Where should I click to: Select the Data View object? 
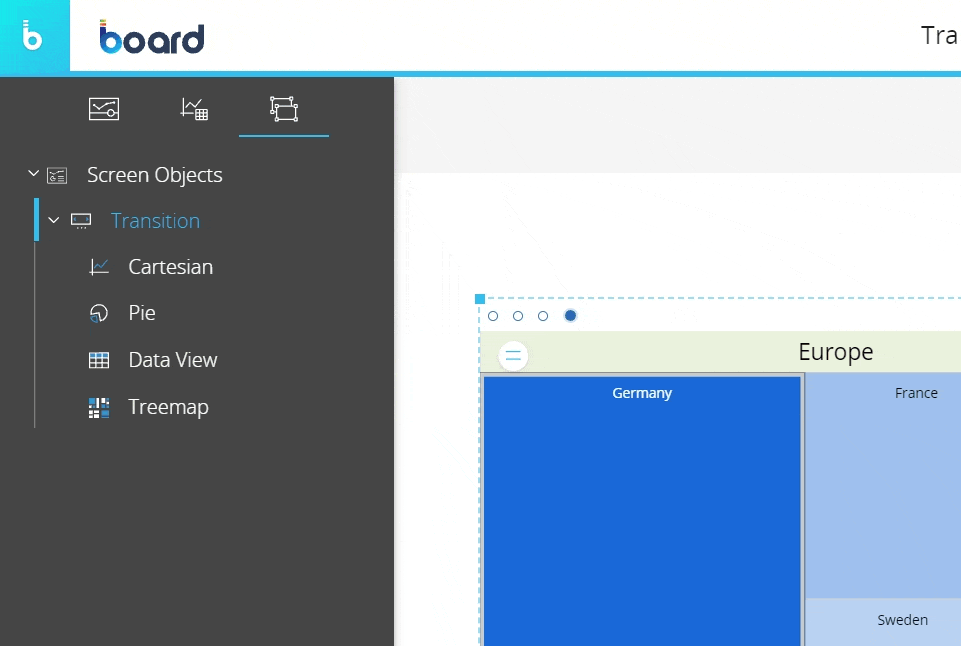tap(173, 360)
